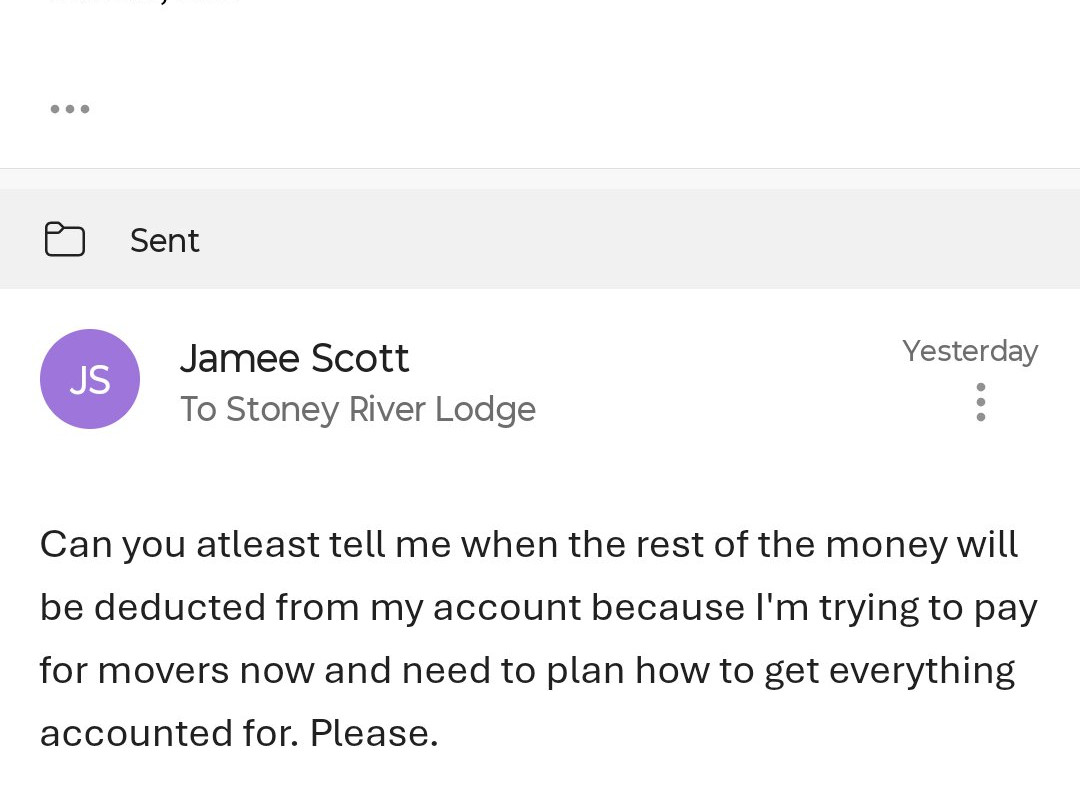Expand the To Stoney River Lodge recipient details

pos(357,409)
